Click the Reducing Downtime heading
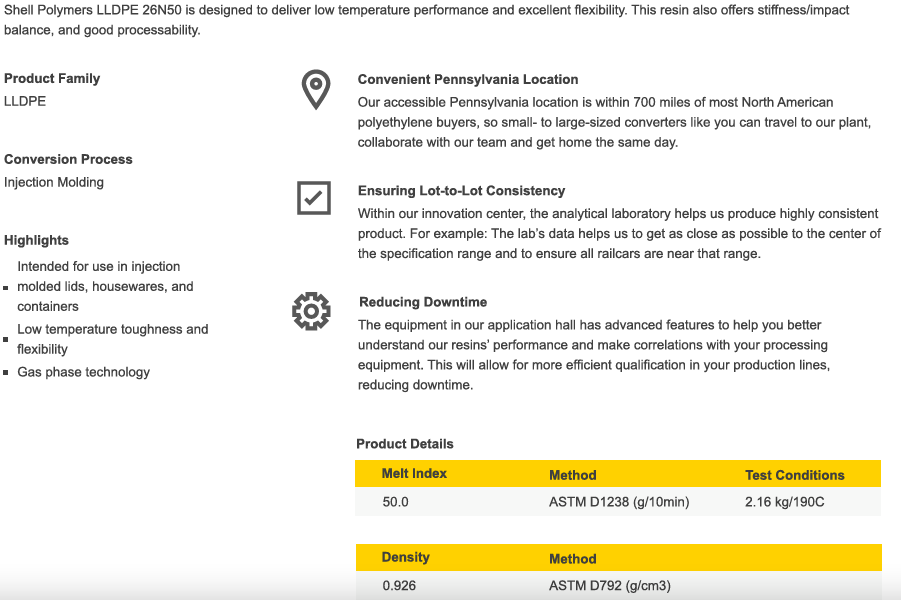This screenshot has width=901, height=600. point(423,302)
